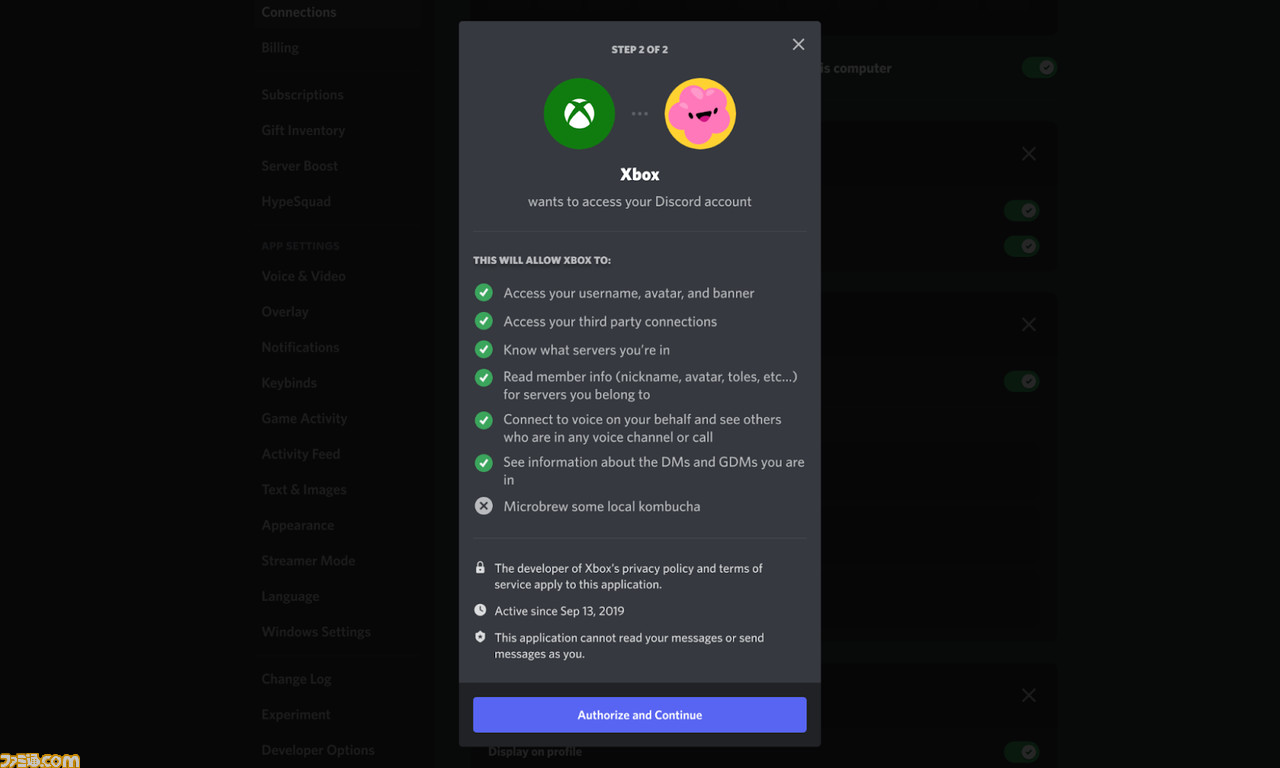Click the Xbox logo icon
The width and height of the screenshot is (1280, 768).
coord(579,114)
